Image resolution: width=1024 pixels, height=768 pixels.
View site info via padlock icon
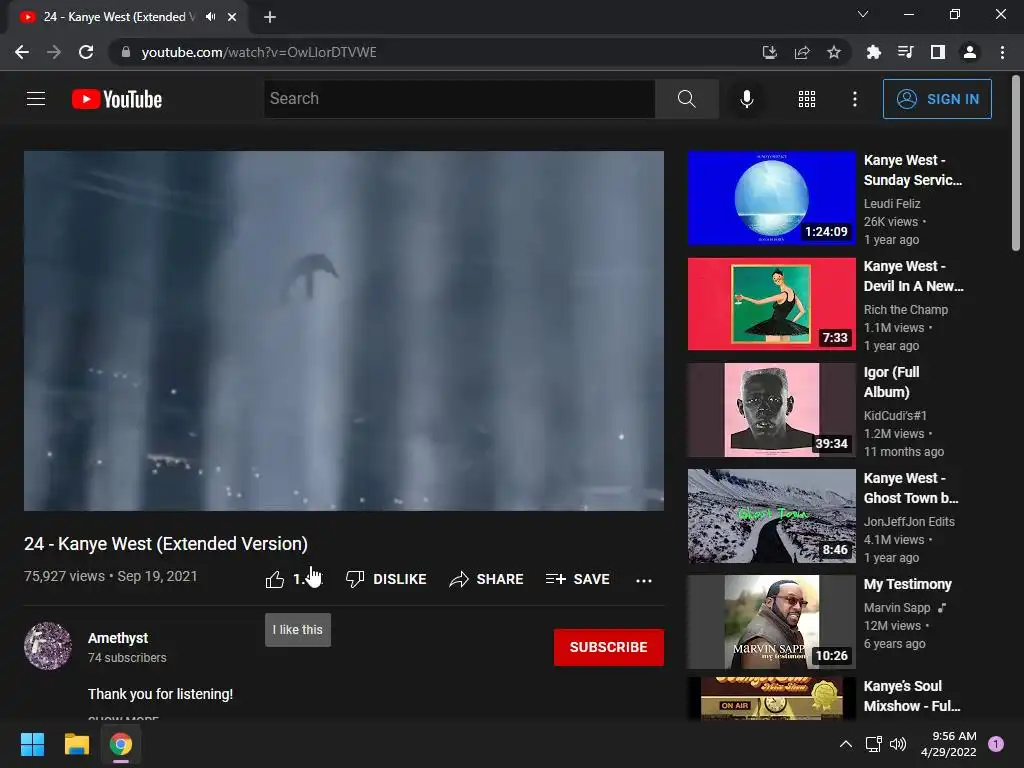coord(126,52)
